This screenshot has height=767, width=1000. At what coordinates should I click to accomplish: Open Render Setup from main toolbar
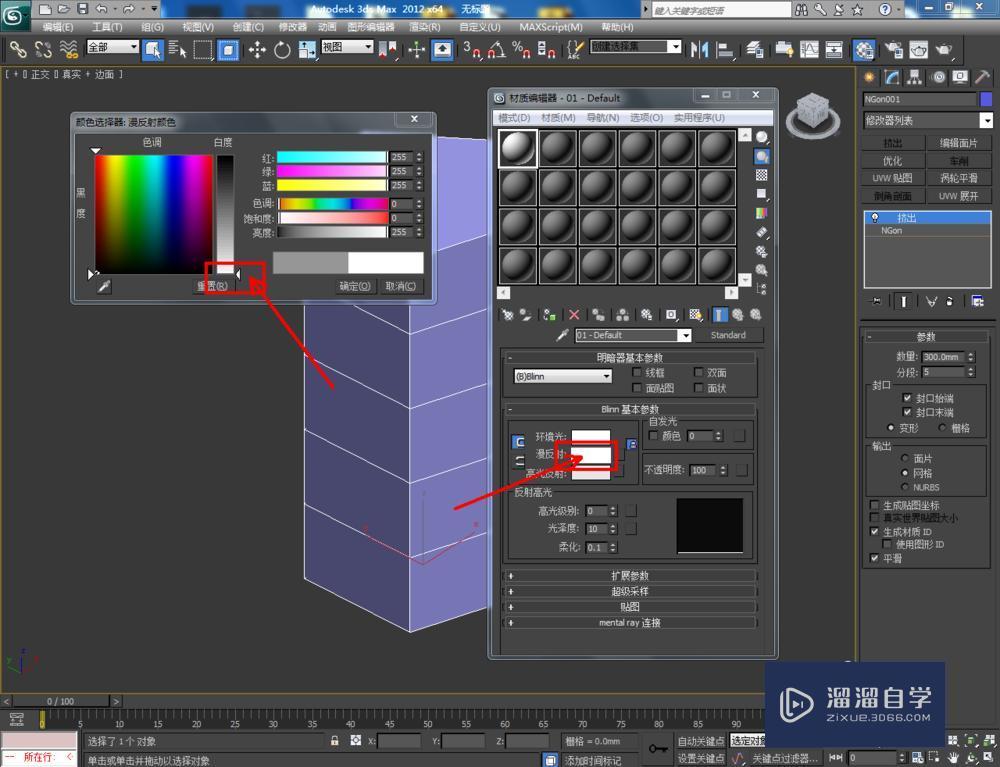coord(893,49)
